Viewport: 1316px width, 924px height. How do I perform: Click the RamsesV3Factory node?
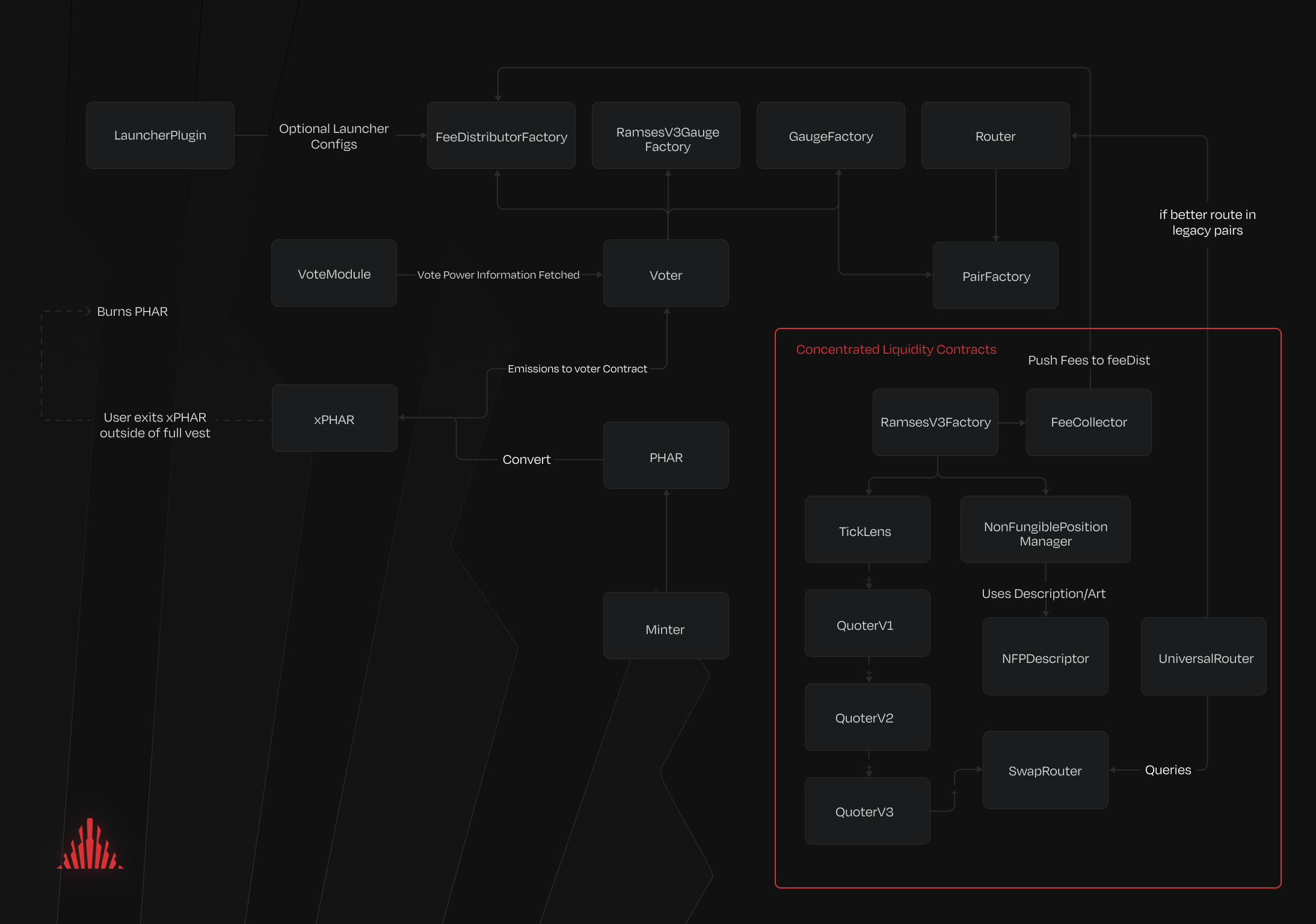935,422
